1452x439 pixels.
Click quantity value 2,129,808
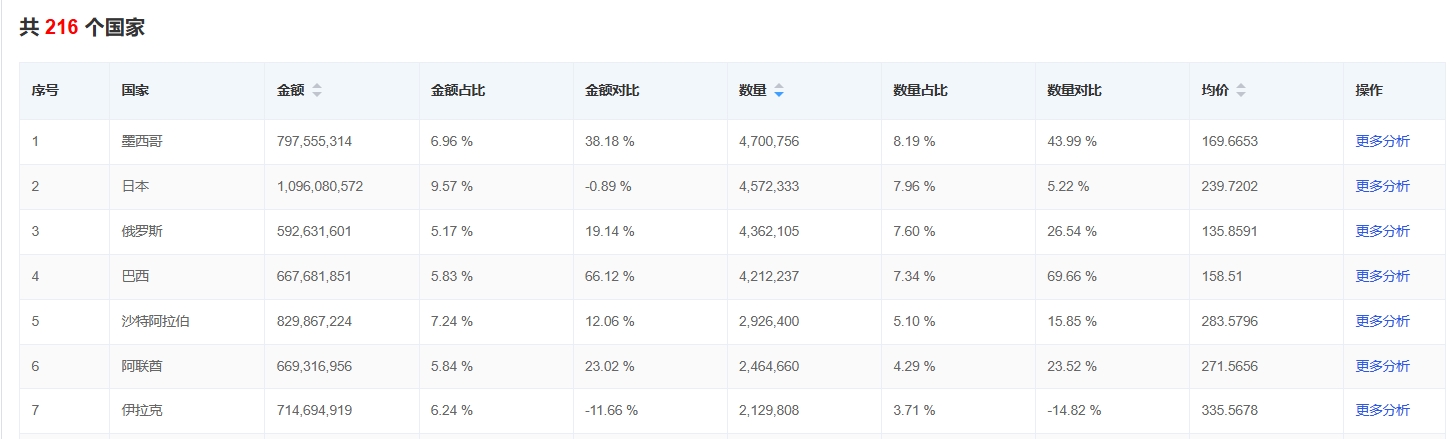tap(769, 410)
